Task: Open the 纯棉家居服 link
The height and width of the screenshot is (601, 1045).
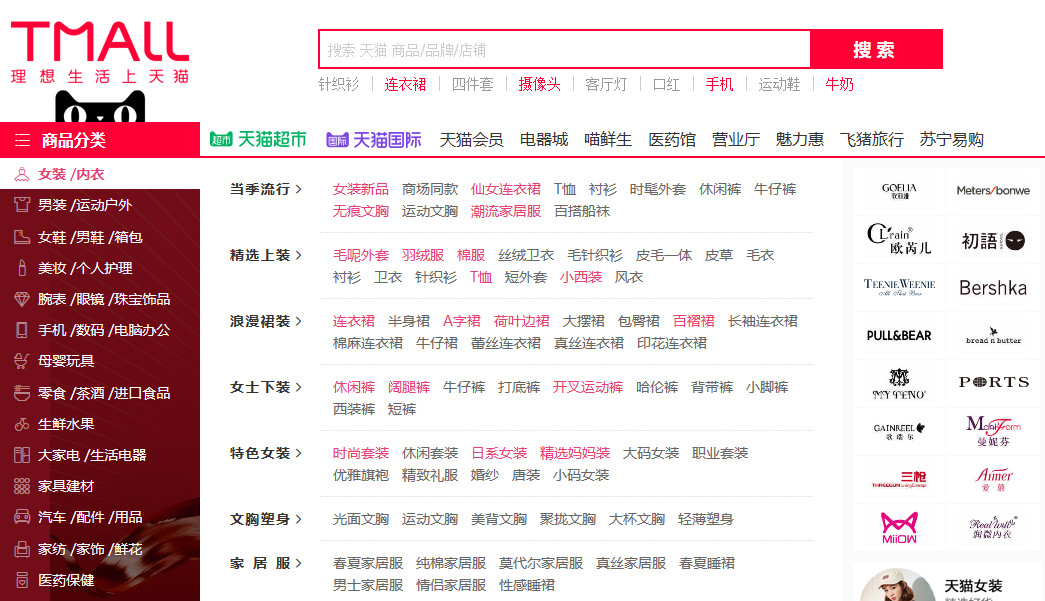Action: 451,563
